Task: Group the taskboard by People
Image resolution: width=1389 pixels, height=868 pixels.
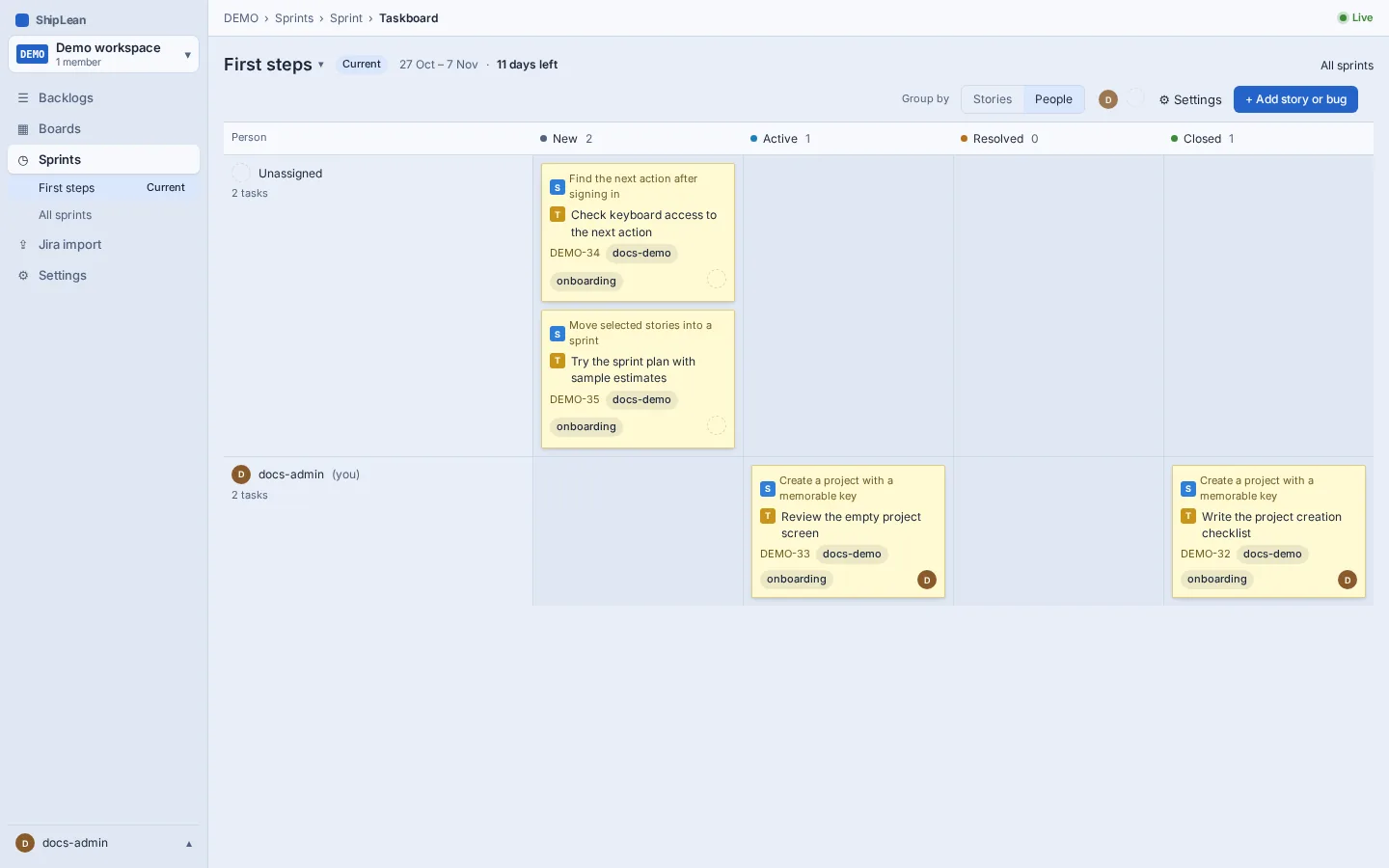Action: (1053, 99)
